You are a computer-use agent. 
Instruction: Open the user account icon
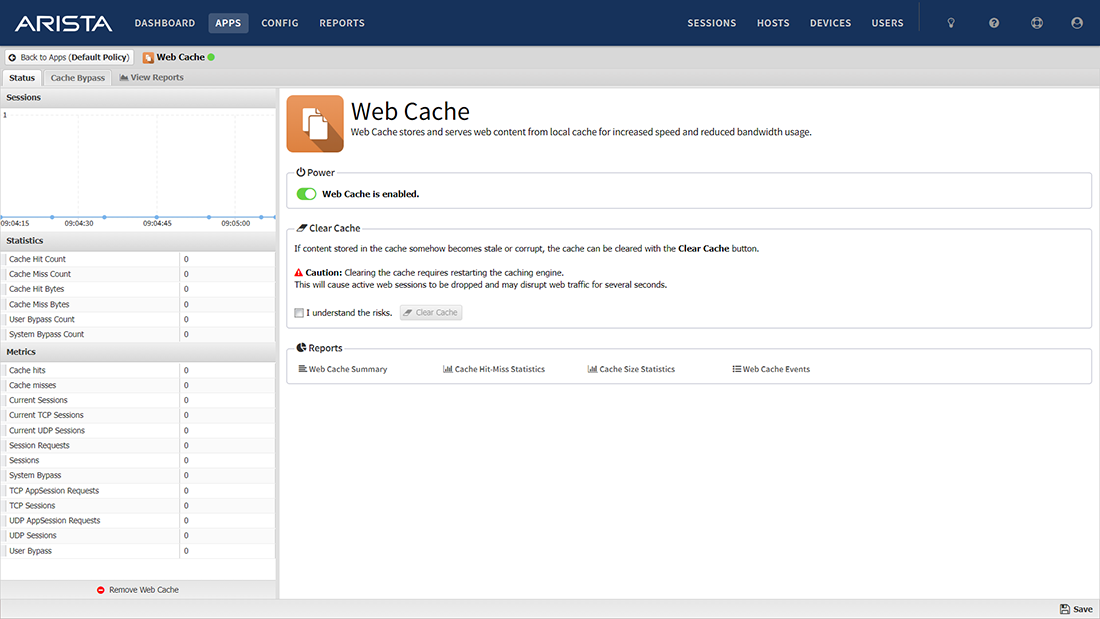click(1077, 23)
